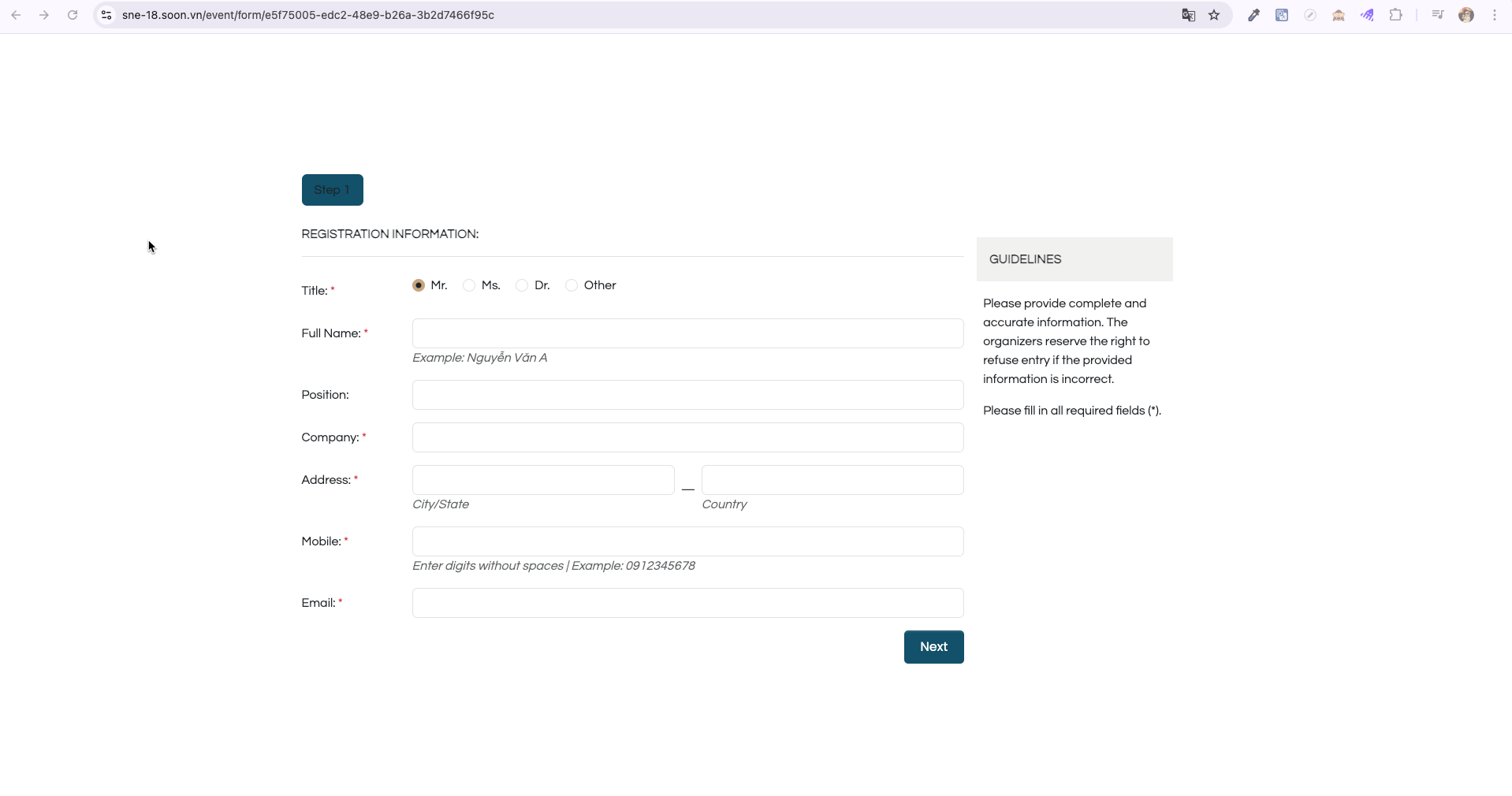This screenshot has width=1512, height=796.
Task: Focus the Position input field
Action: [688, 395]
